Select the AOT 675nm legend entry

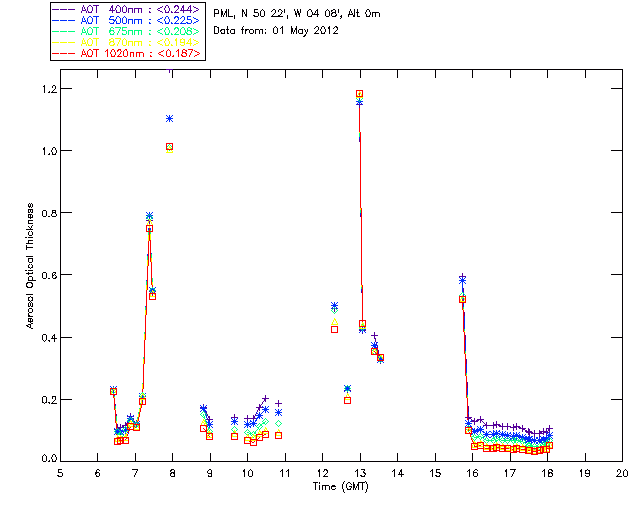pyautogui.click(x=127, y=31)
